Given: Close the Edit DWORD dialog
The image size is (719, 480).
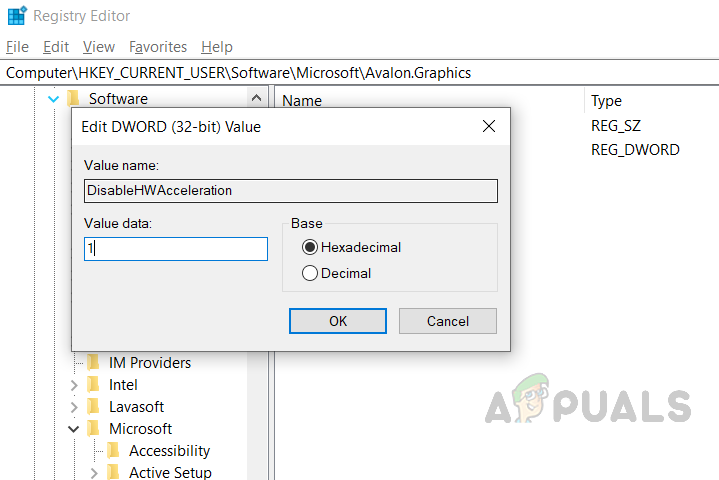Looking at the screenshot, I should (x=489, y=126).
